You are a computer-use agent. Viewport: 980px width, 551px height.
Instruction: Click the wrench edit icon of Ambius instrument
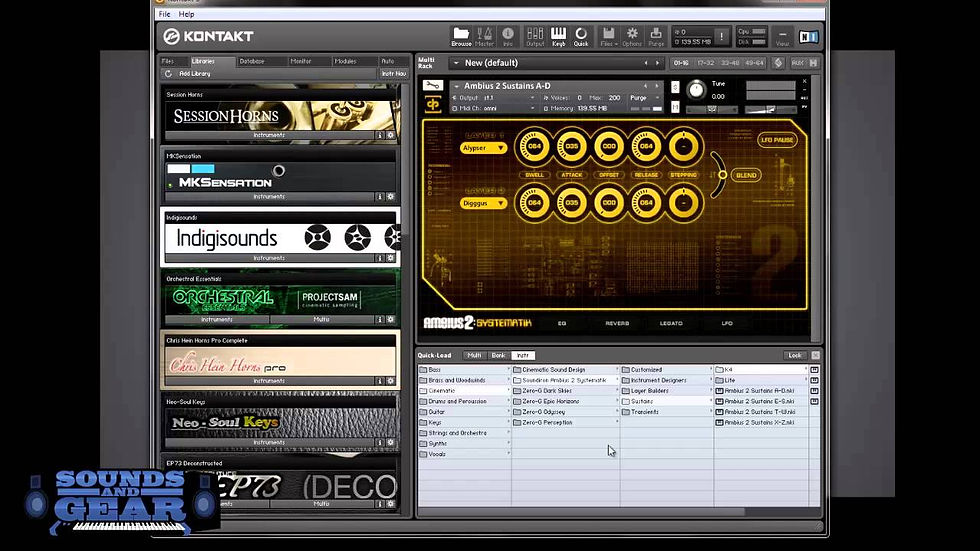click(432, 86)
